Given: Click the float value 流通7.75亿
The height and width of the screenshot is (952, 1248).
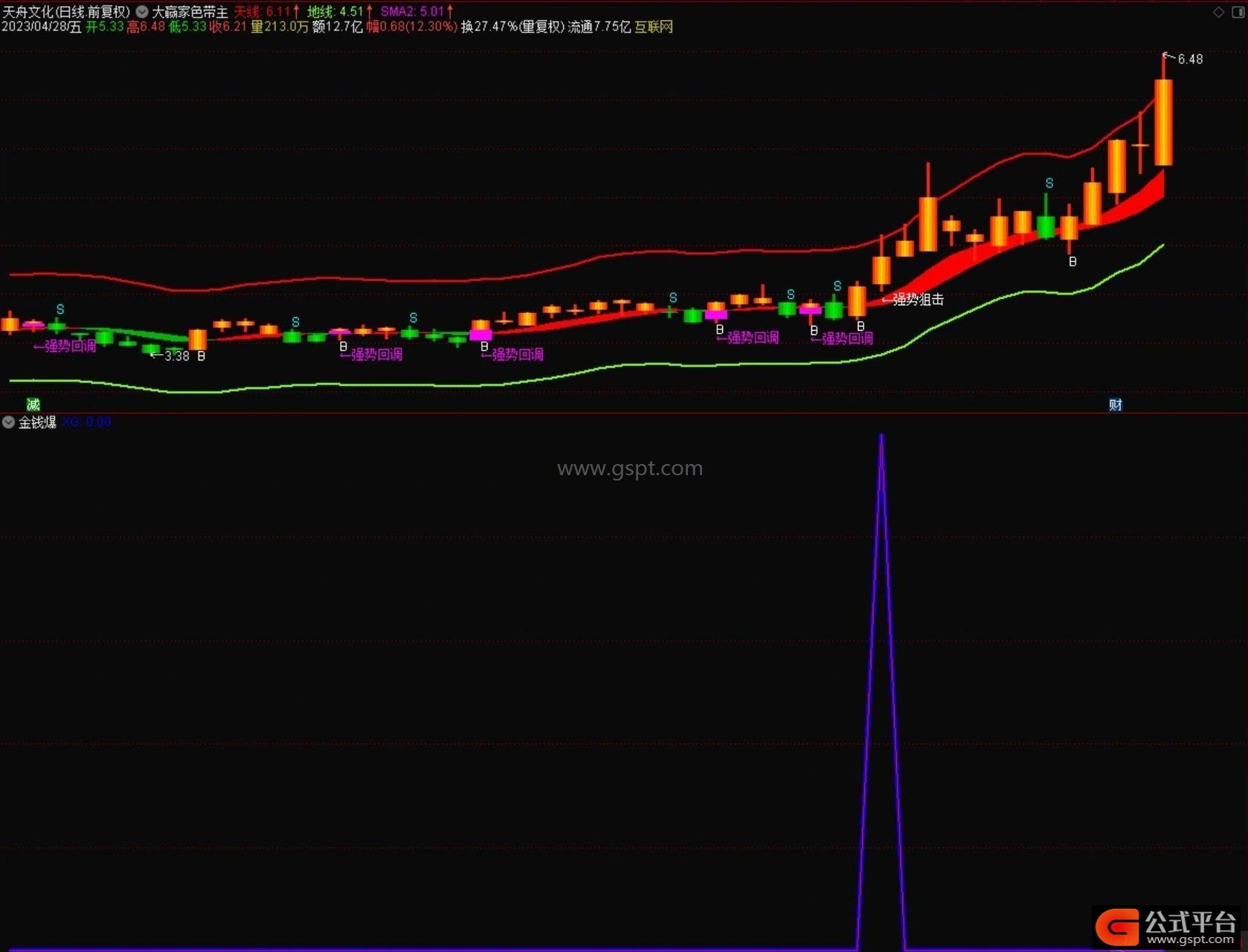Looking at the screenshot, I should click(x=599, y=27).
